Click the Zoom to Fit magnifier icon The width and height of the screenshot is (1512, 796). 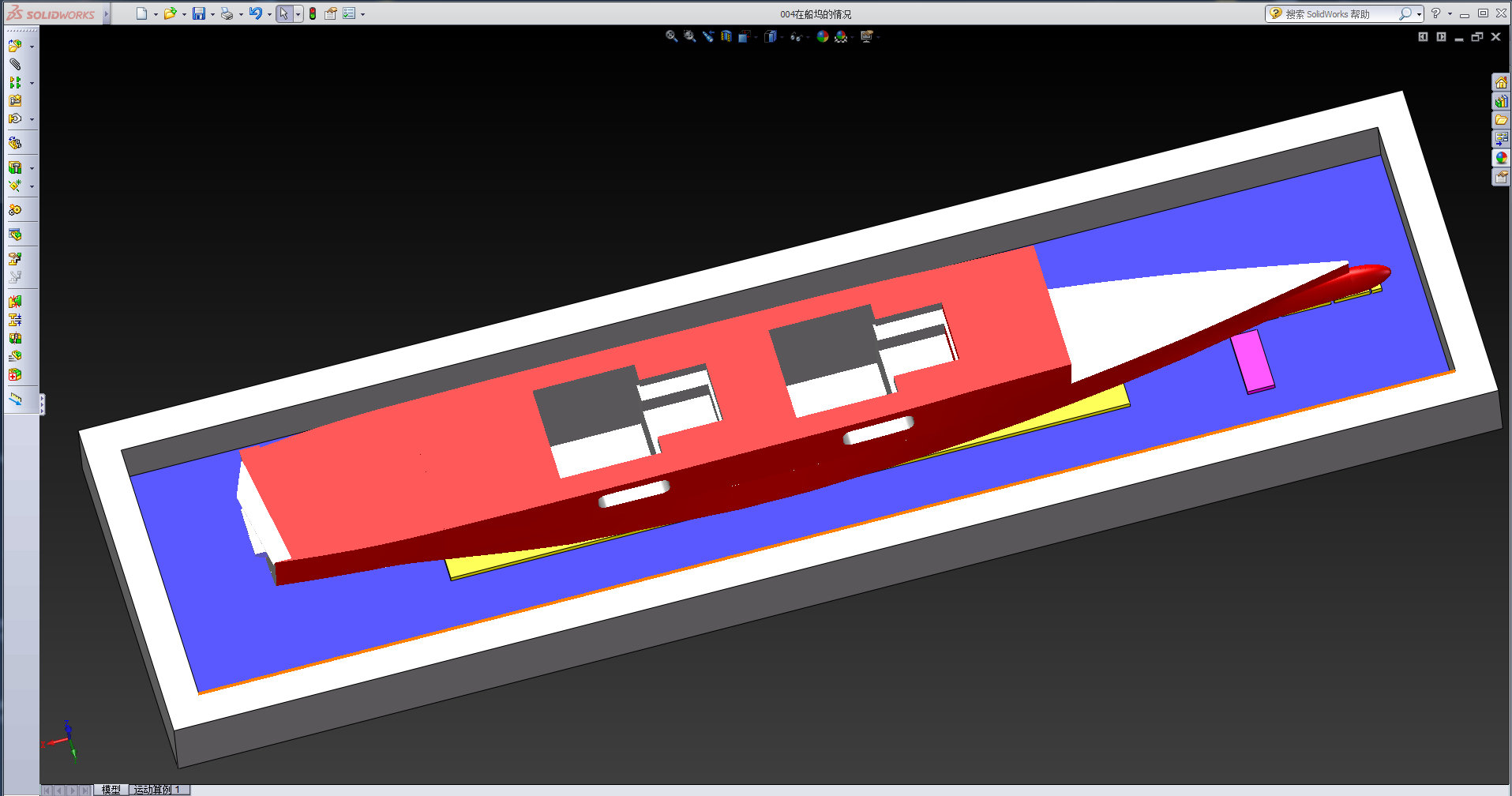[671, 36]
